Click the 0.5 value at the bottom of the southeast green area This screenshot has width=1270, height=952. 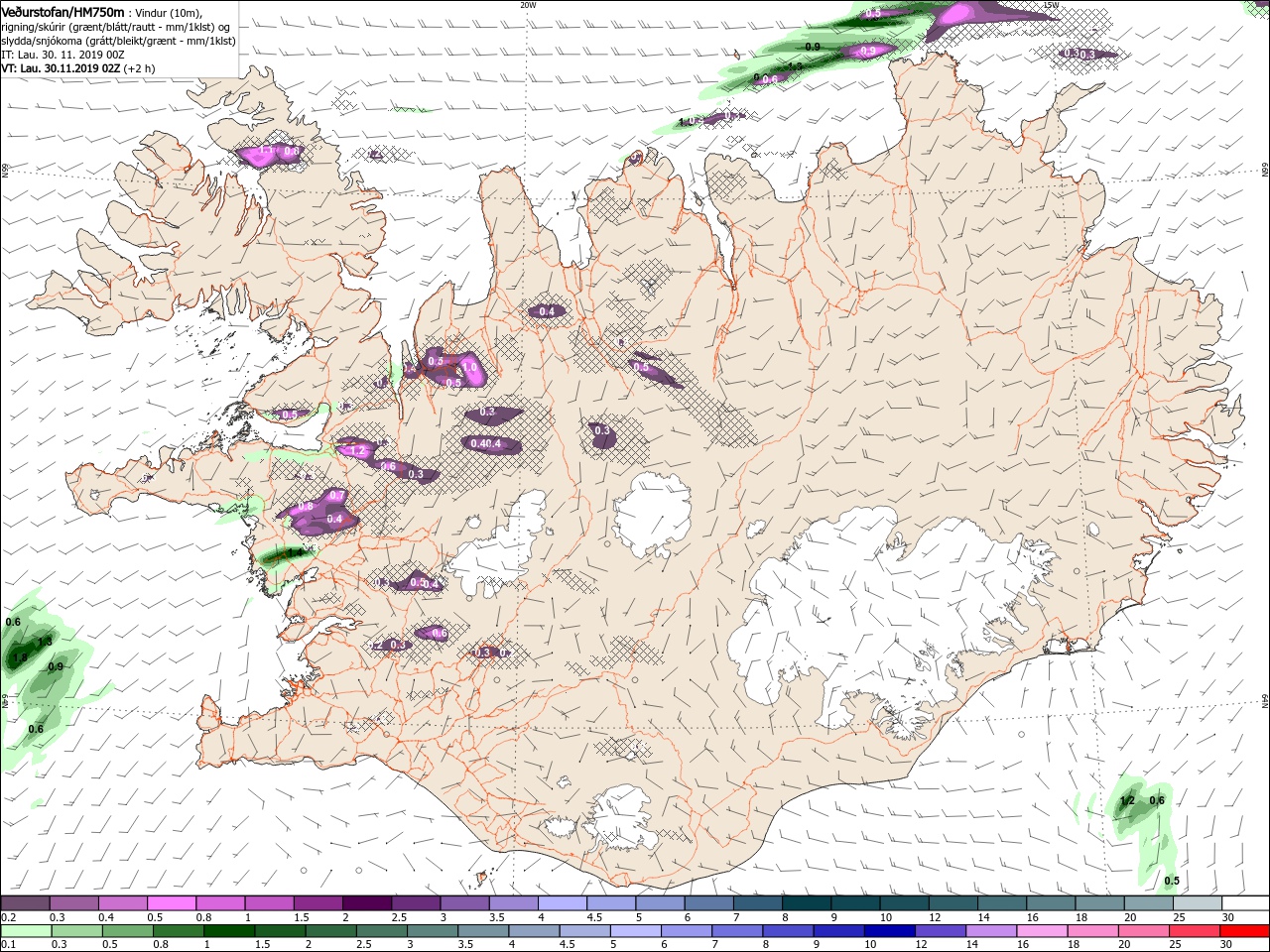(1172, 881)
